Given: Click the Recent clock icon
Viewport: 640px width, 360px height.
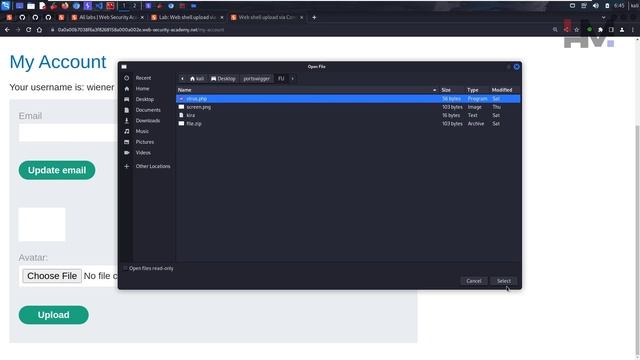Looking at the screenshot, I should 127,78.
